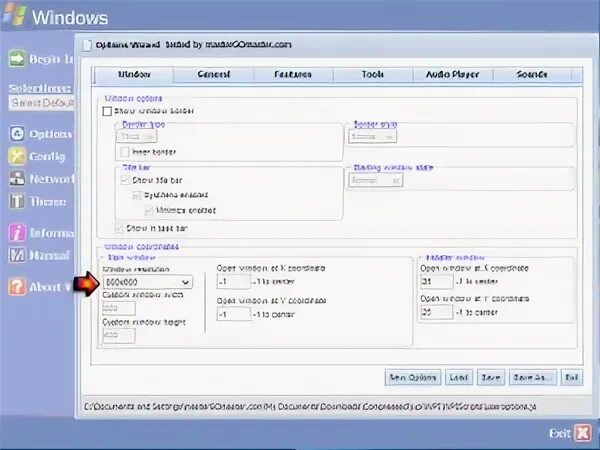Toggle Show in task bar checkbox
Screen dimensions: 600x450
pos(119,228)
